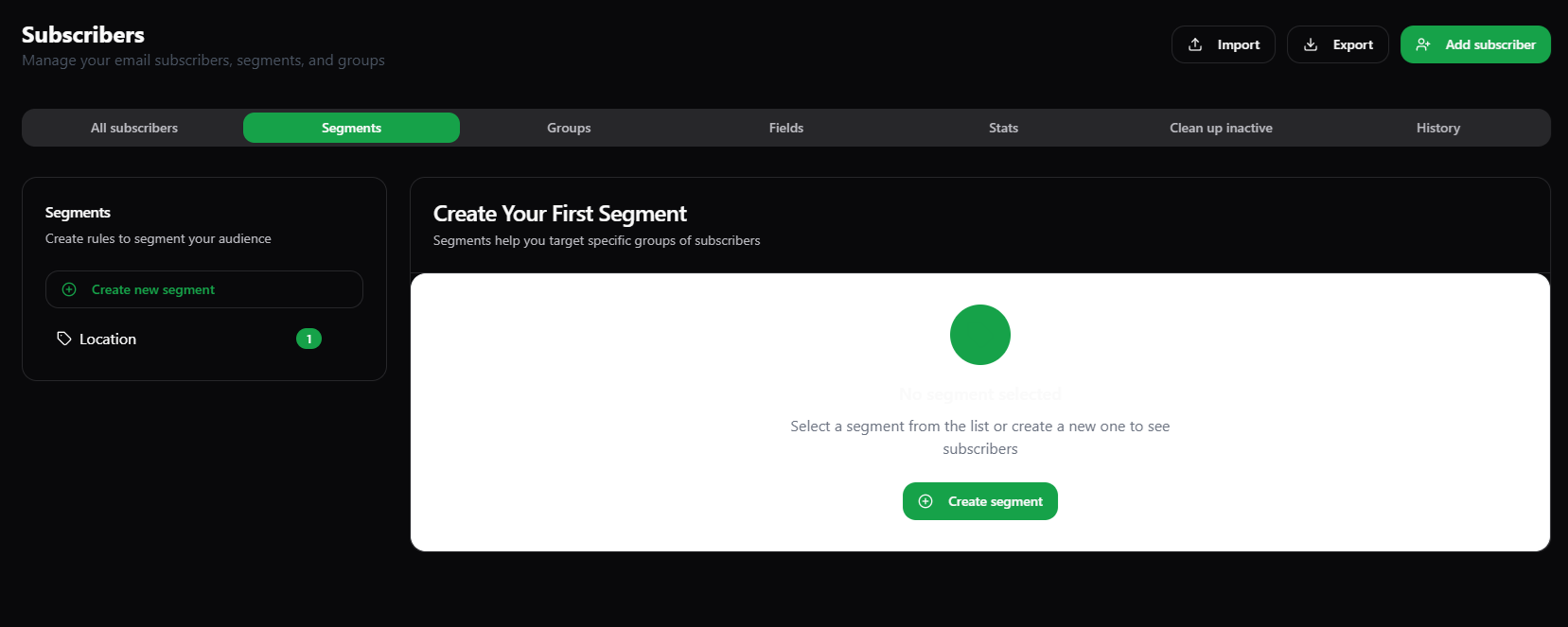The image size is (1568, 627).
Task: Switch to the All subscribers tab
Action: pyautogui.click(x=133, y=127)
